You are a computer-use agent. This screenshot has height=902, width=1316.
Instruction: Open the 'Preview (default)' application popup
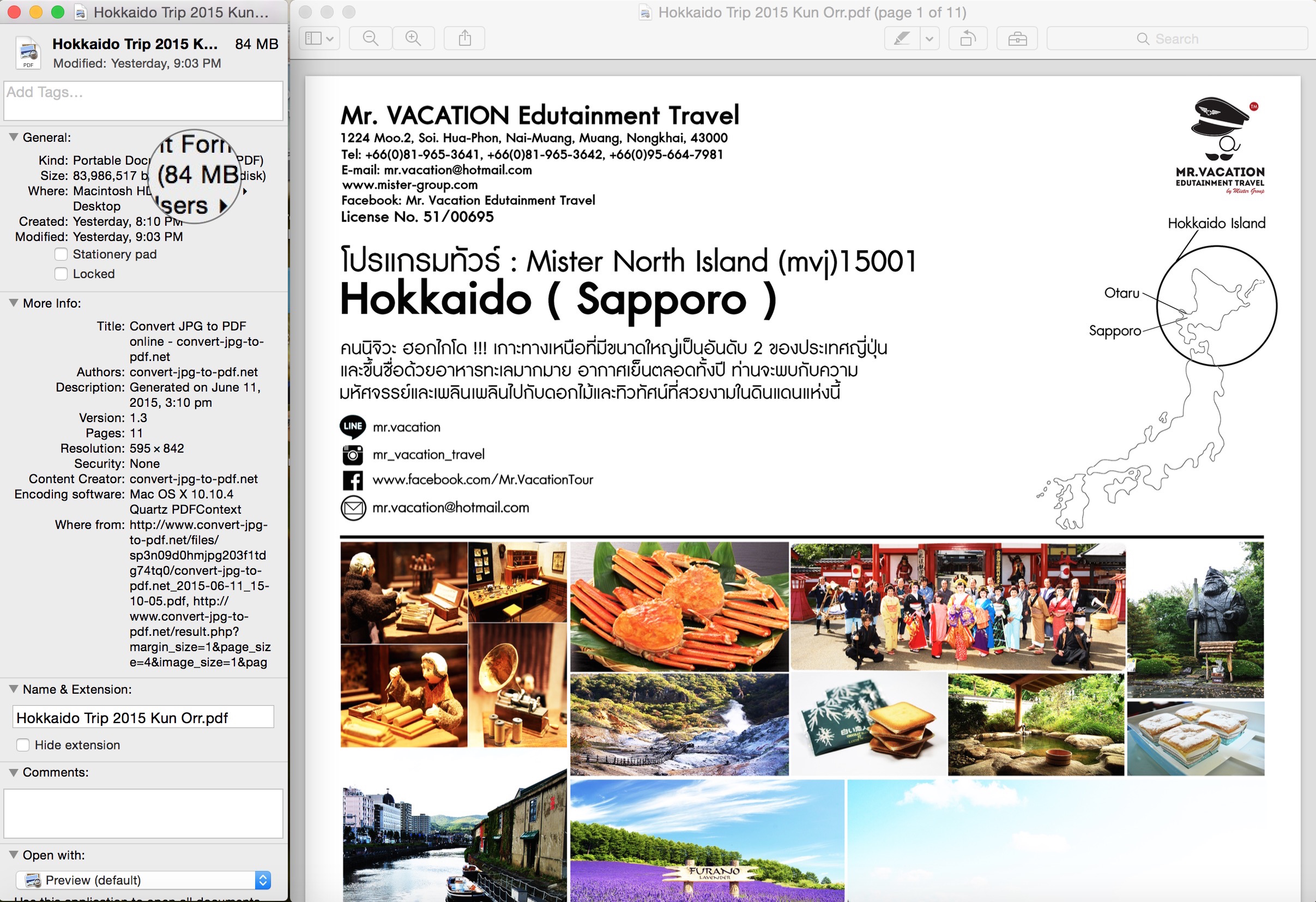pos(143,880)
